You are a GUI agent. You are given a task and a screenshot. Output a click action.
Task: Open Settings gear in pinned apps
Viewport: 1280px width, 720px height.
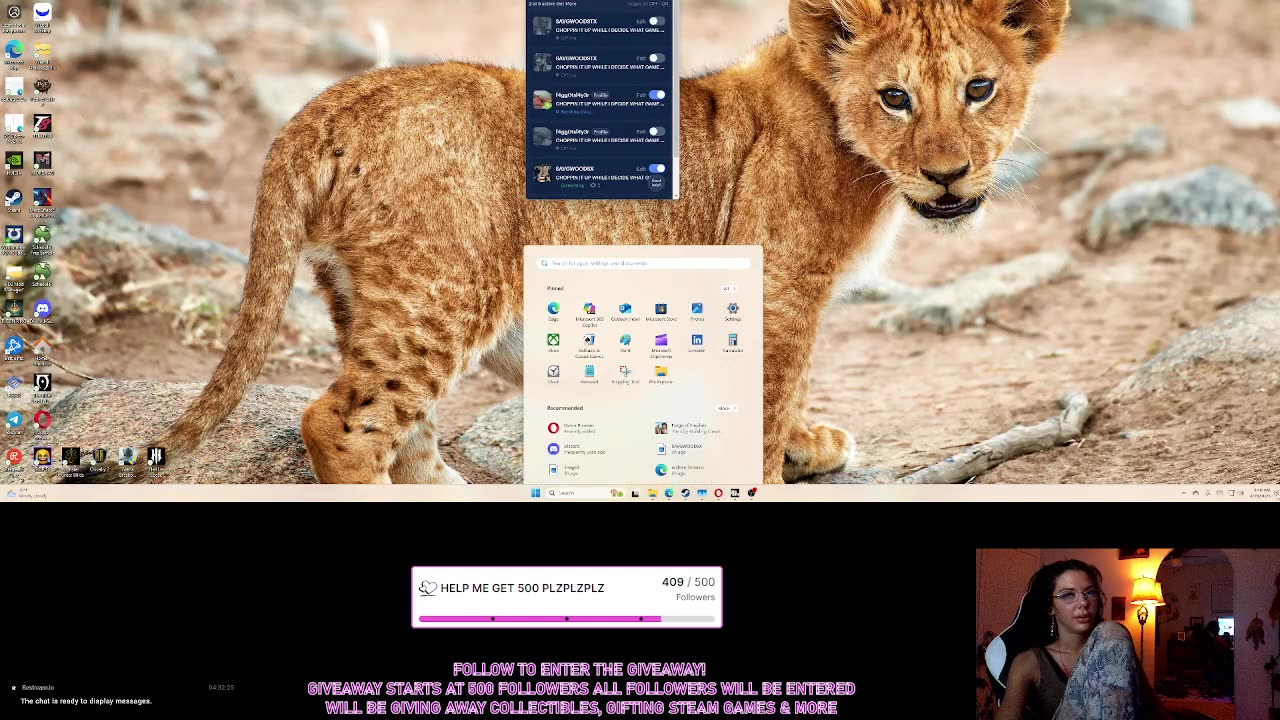733,311
